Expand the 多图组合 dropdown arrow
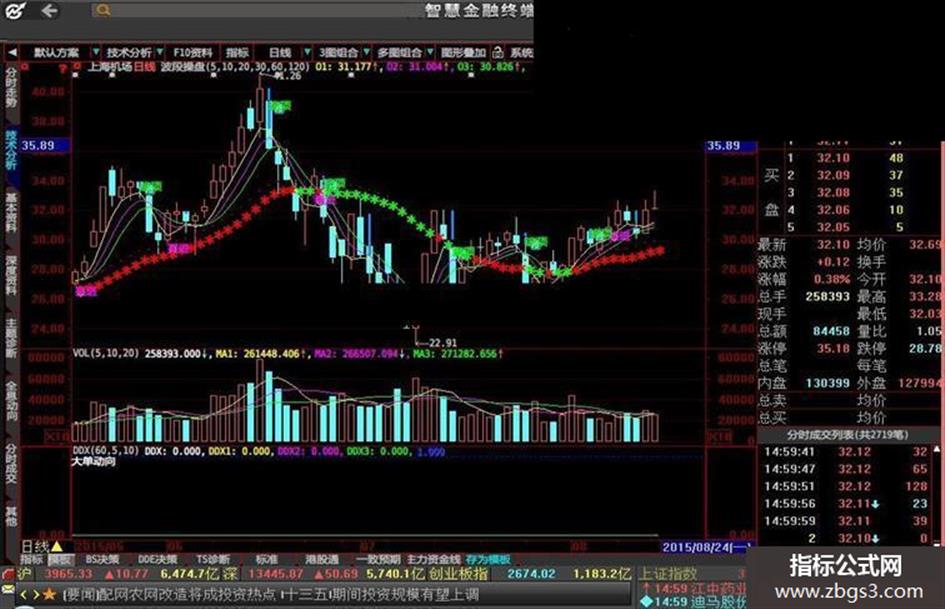 pyautogui.click(x=430, y=52)
